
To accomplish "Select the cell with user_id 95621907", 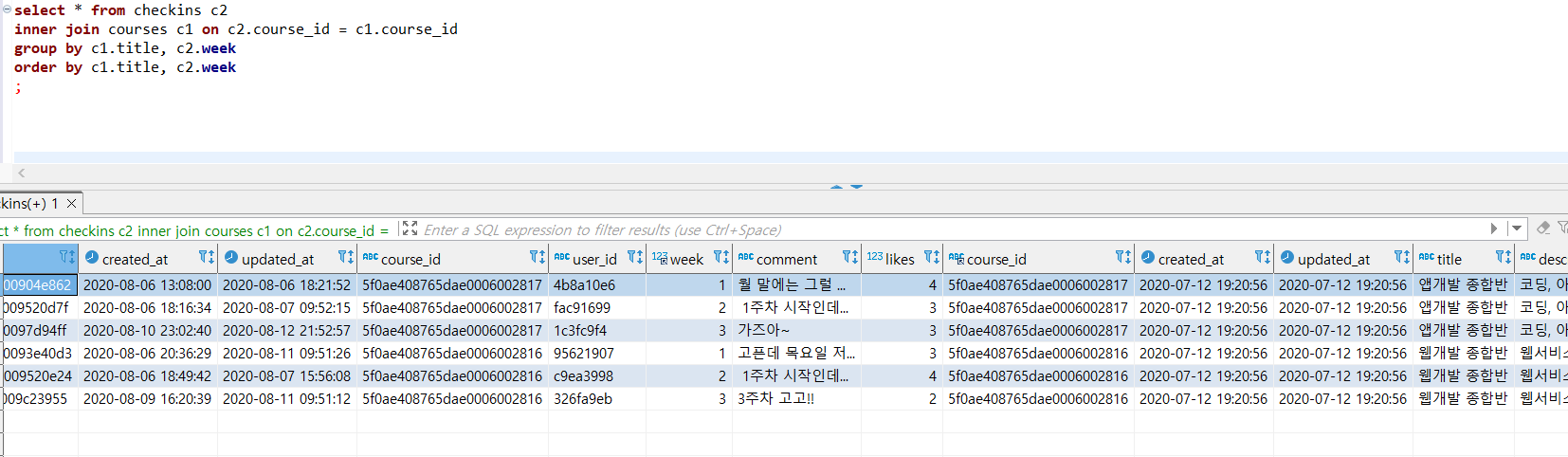I will click(x=597, y=353).
